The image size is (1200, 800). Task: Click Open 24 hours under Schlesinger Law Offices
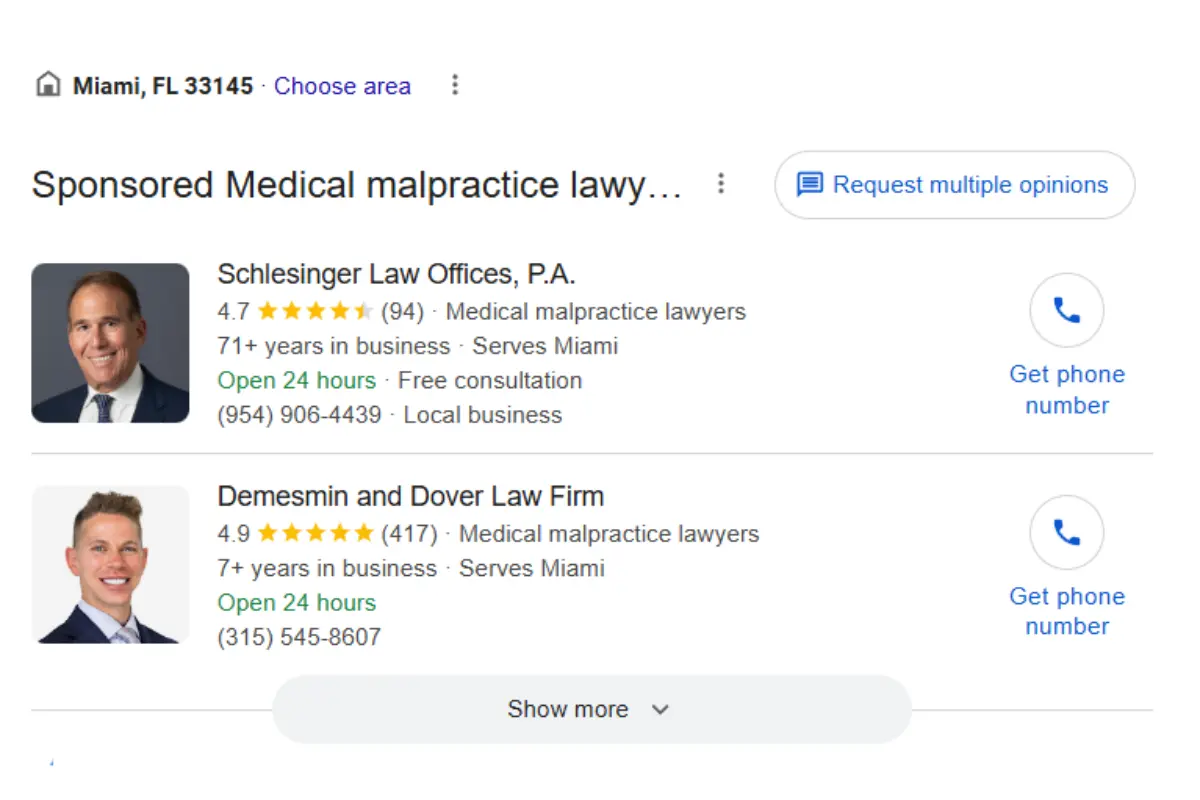pos(296,381)
